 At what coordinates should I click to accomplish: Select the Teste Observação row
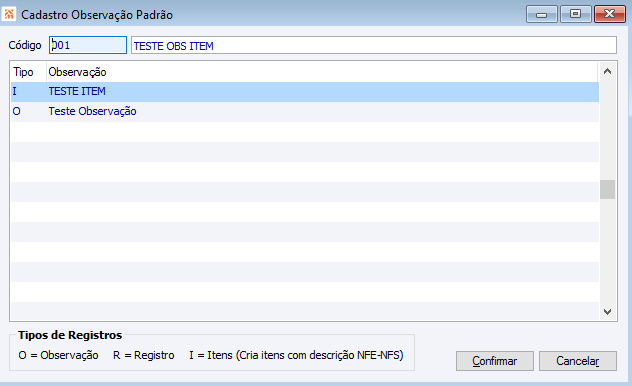pos(305,112)
